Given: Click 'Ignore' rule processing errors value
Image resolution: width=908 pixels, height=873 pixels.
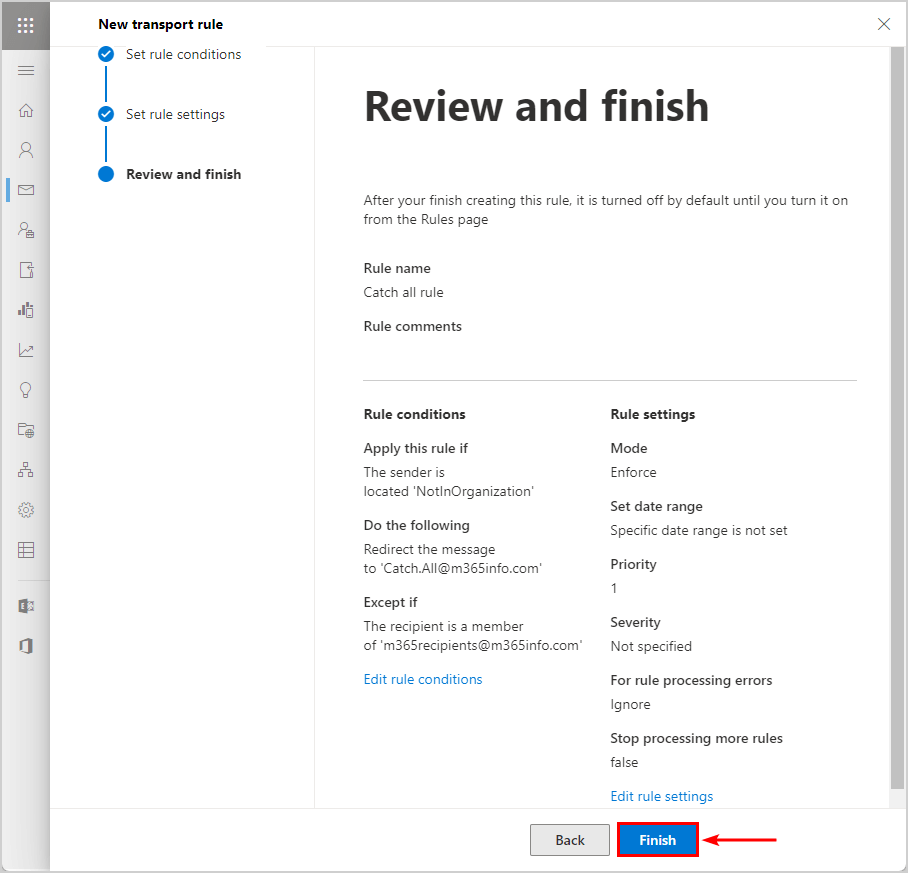Looking at the screenshot, I should [x=630, y=705].
